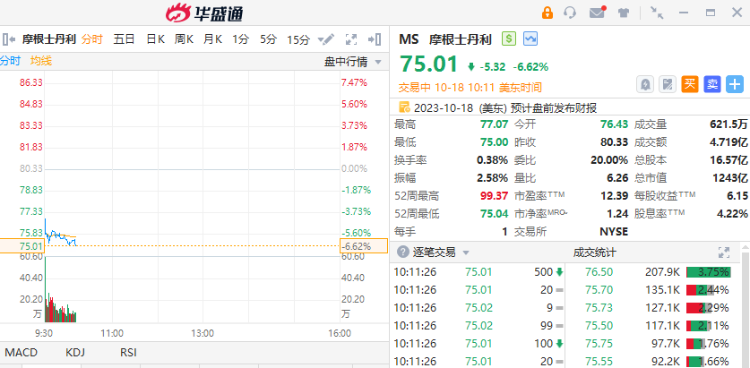This screenshot has height=368, width=750.
Task: Open the 盘中行情 dropdown
Action: (x=353, y=62)
